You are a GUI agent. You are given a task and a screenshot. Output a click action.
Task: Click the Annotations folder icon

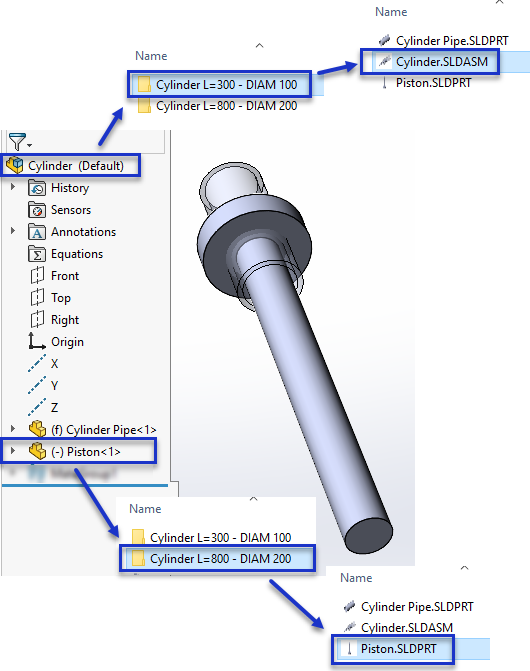(37, 232)
